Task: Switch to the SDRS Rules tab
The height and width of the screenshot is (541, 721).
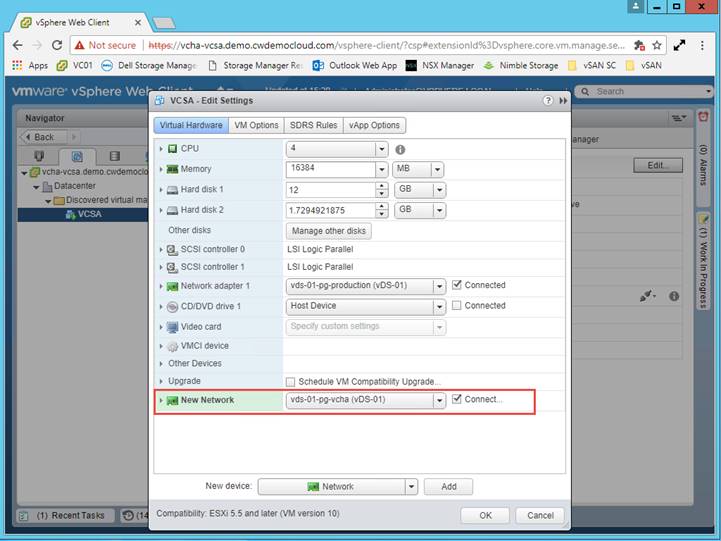Action: 314,125
